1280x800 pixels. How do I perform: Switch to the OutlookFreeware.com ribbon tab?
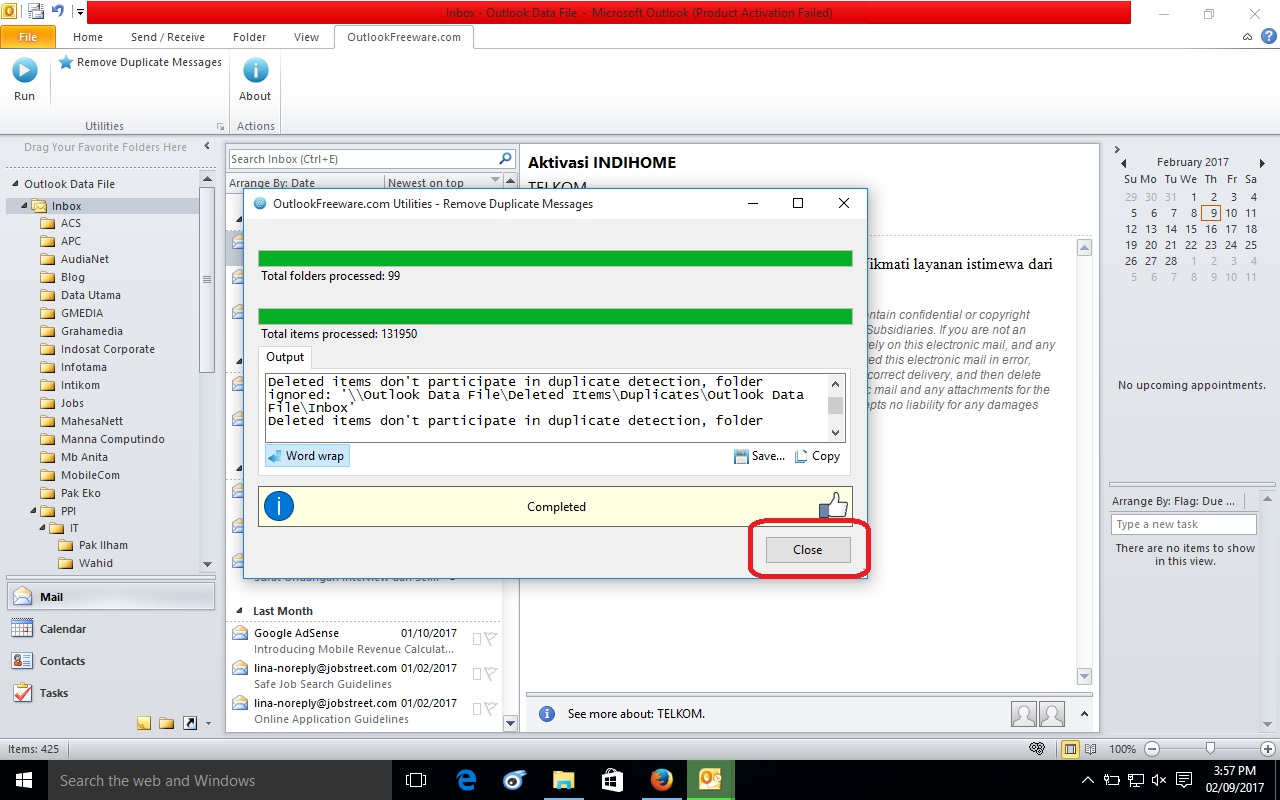(x=404, y=36)
